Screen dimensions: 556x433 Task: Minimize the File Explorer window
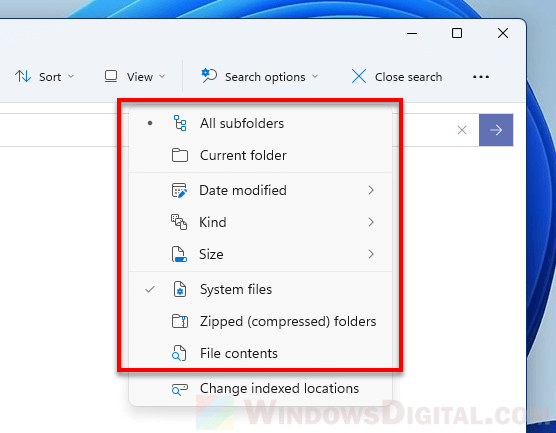[x=412, y=33]
